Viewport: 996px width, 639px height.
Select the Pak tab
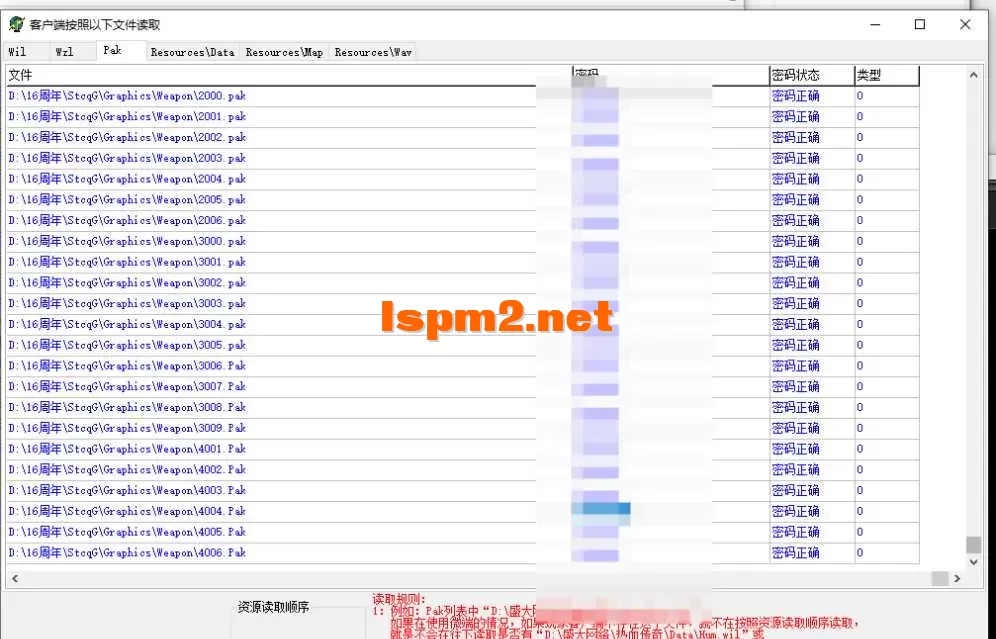(112, 50)
